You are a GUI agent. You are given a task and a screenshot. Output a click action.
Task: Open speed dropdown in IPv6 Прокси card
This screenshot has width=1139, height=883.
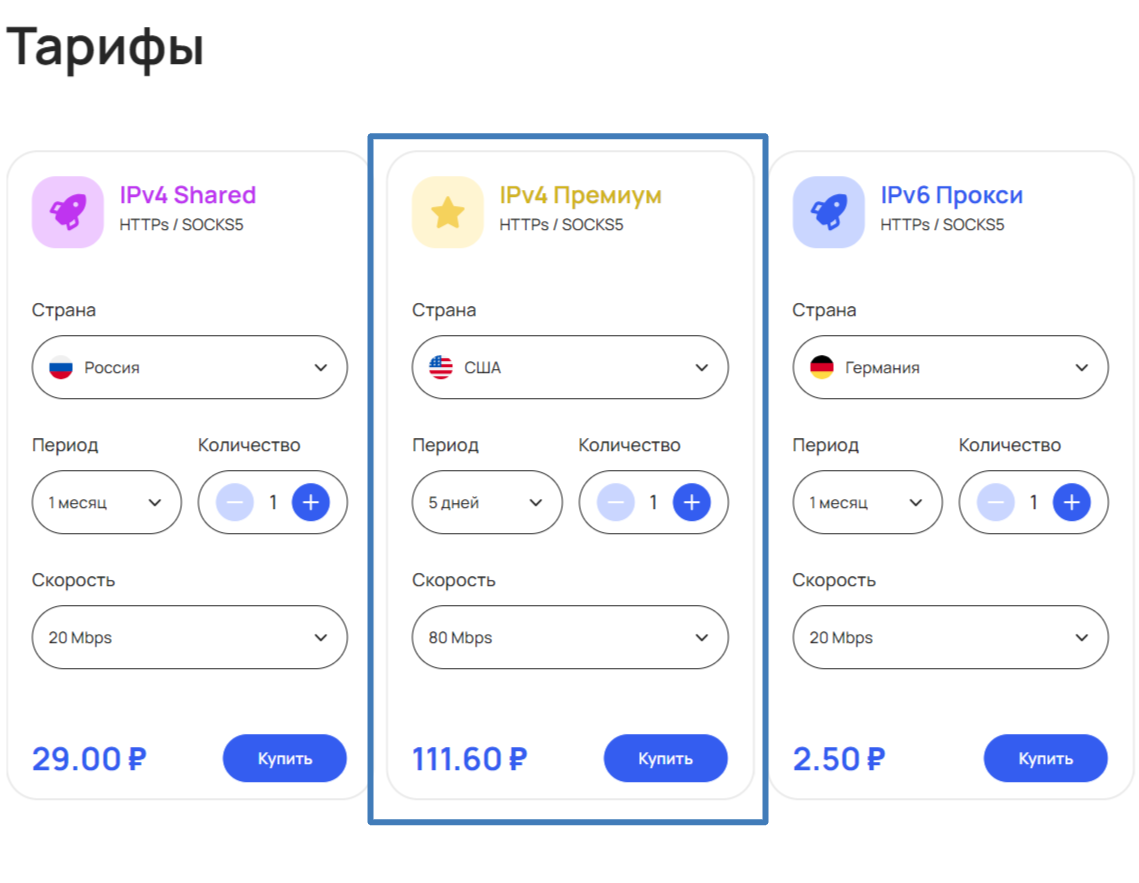coord(950,637)
